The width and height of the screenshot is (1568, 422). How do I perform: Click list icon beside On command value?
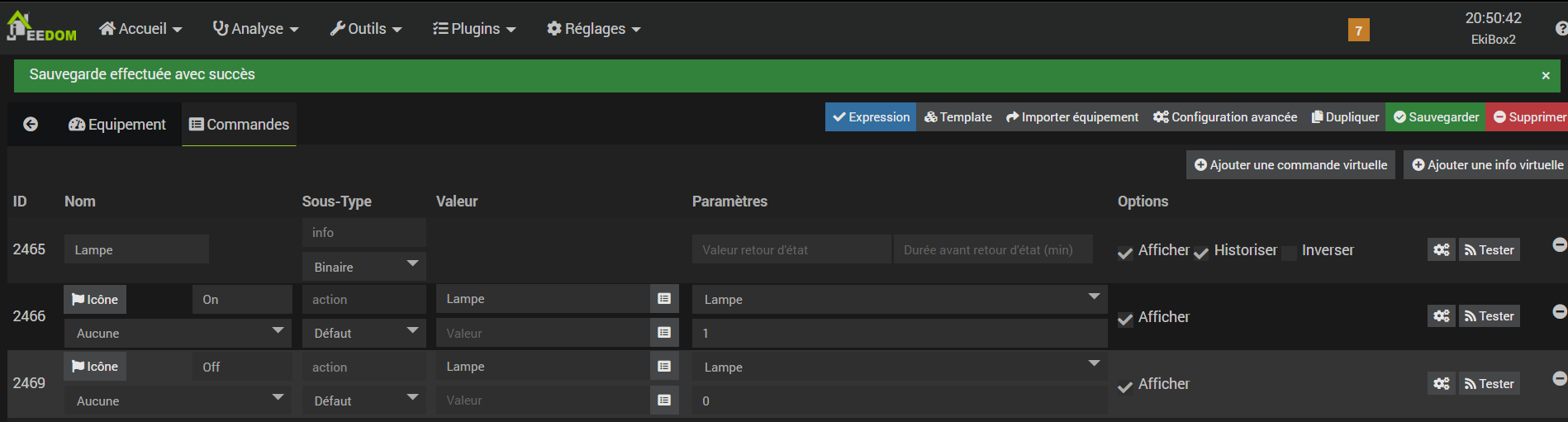(664, 299)
